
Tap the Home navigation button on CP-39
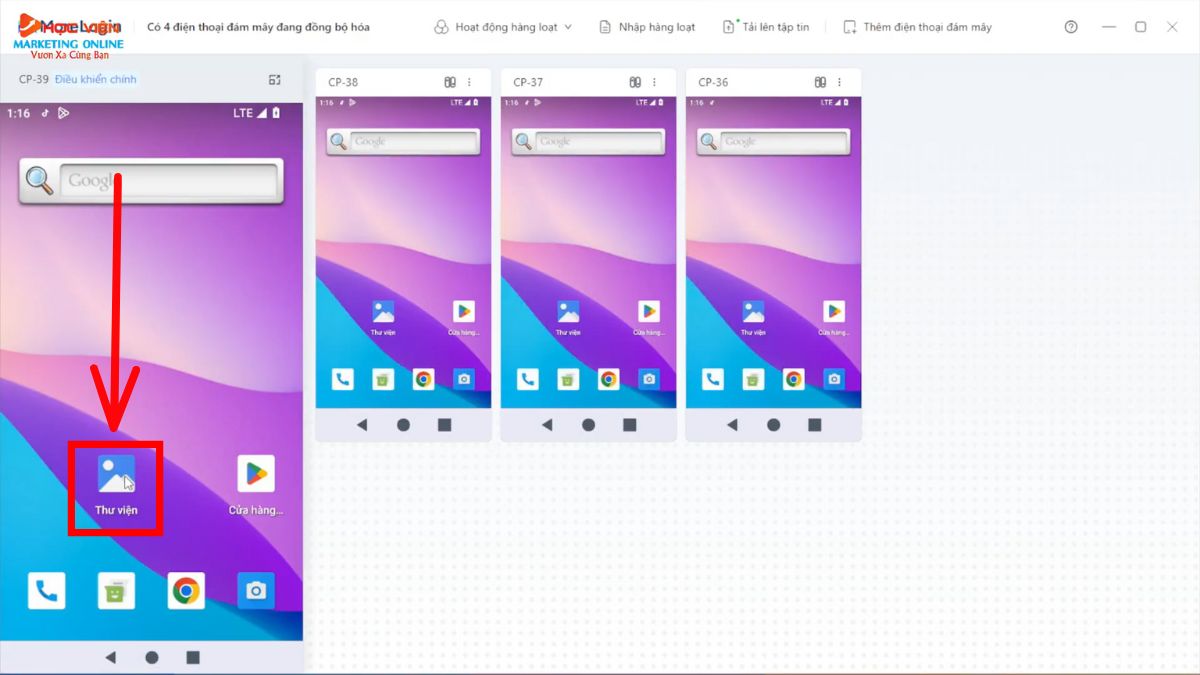(152, 657)
